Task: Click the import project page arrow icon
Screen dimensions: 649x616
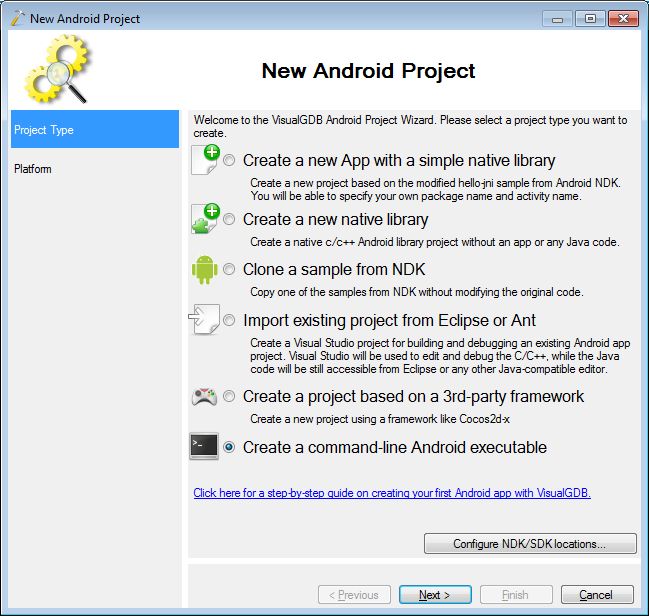Action: pos(204,320)
